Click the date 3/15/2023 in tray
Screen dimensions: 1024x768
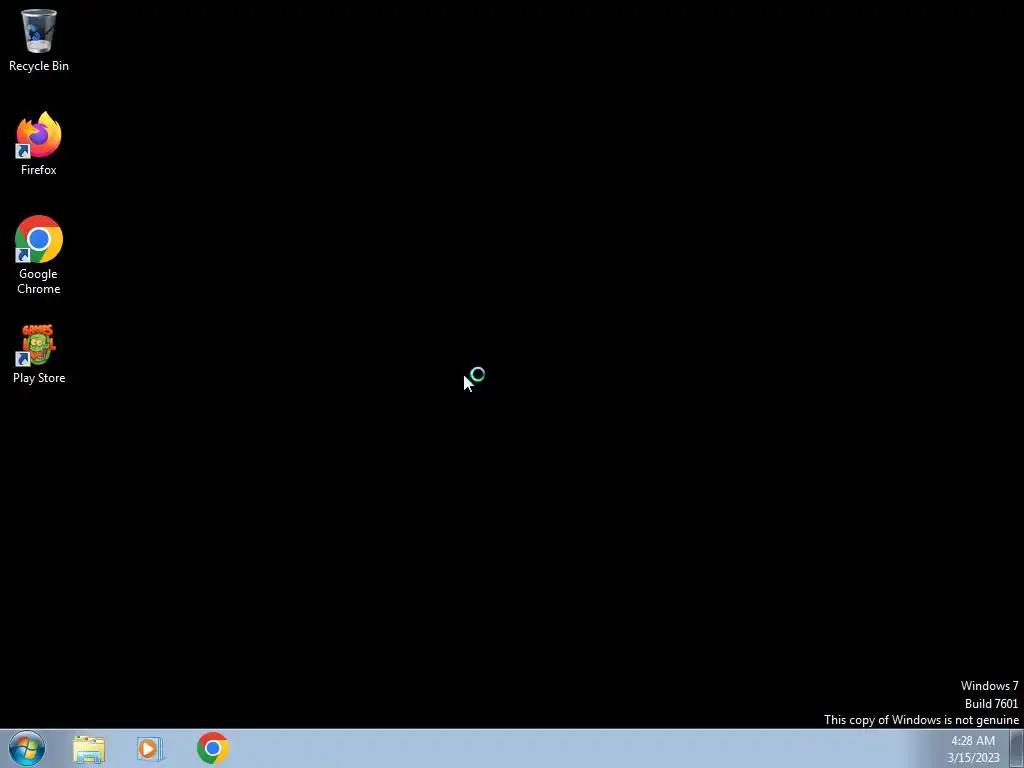[973, 758]
